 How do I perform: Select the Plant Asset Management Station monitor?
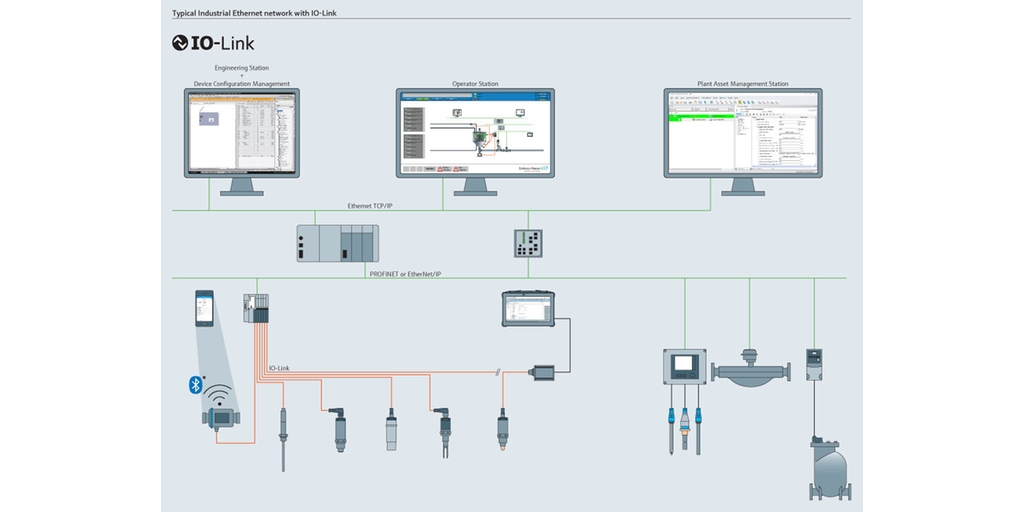pyautogui.click(x=743, y=142)
